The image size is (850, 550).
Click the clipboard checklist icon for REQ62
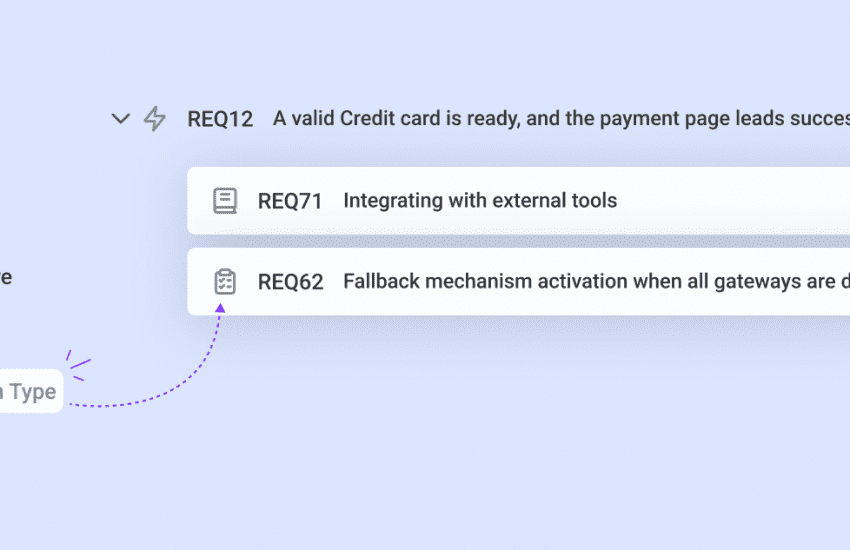225,281
